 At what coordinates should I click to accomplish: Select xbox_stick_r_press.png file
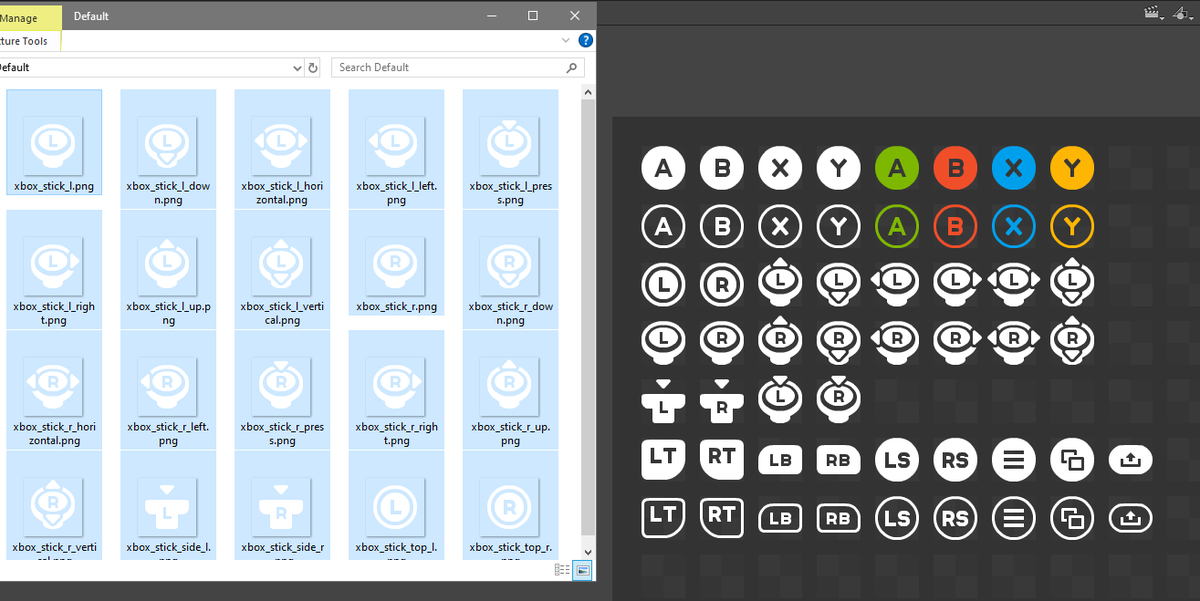pos(282,389)
